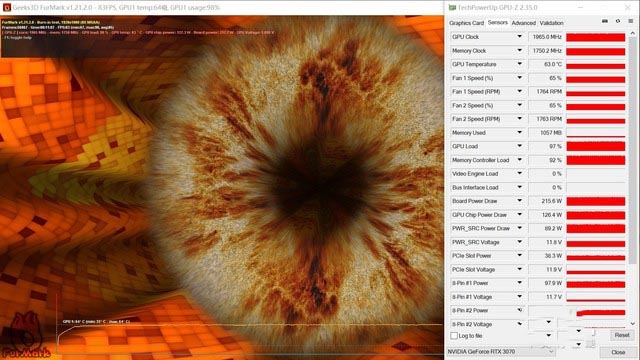Click the FurMark title bar app icon
The width and height of the screenshot is (640, 360).
[7, 7]
